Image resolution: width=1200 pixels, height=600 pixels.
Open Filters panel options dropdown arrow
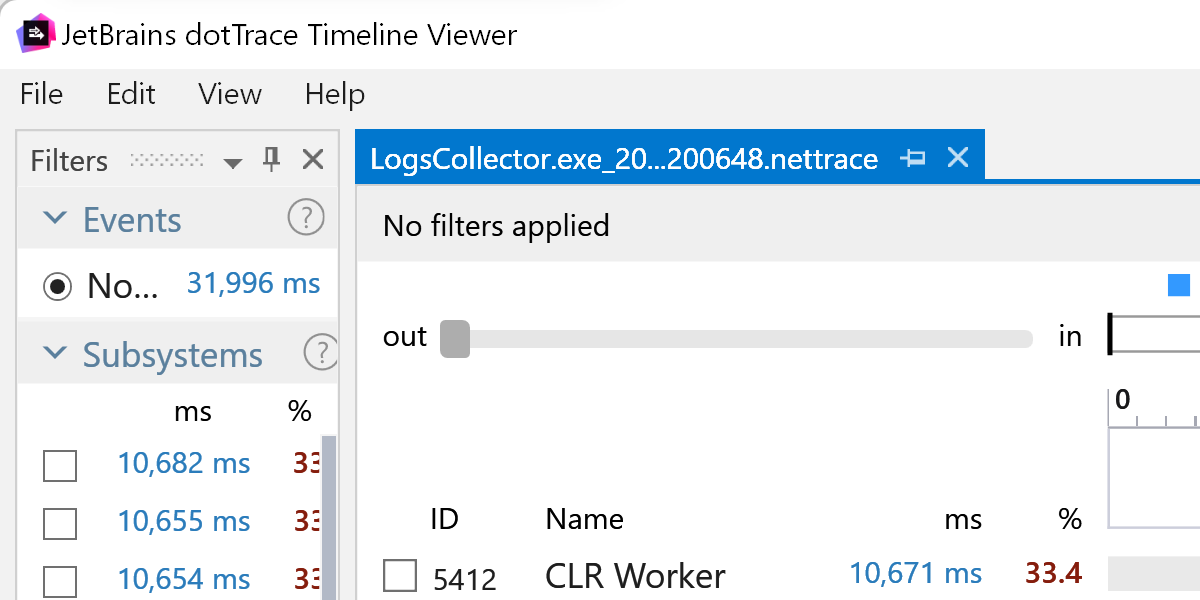tap(233, 162)
